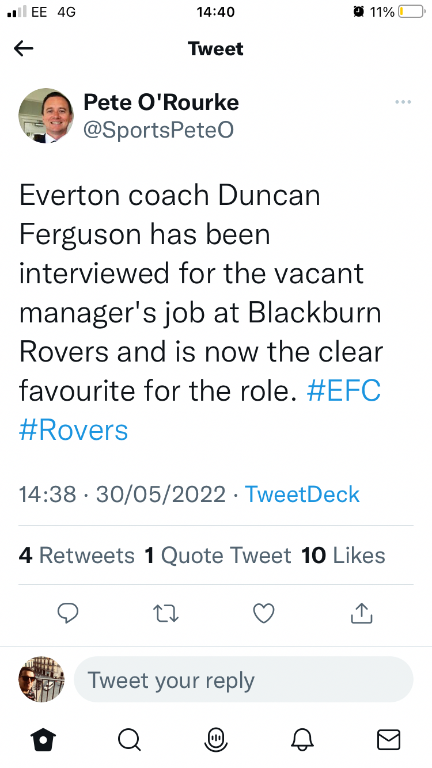Go to Home tab in bottom bar
The height and width of the screenshot is (768, 432).
pyautogui.click(x=44, y=739)
